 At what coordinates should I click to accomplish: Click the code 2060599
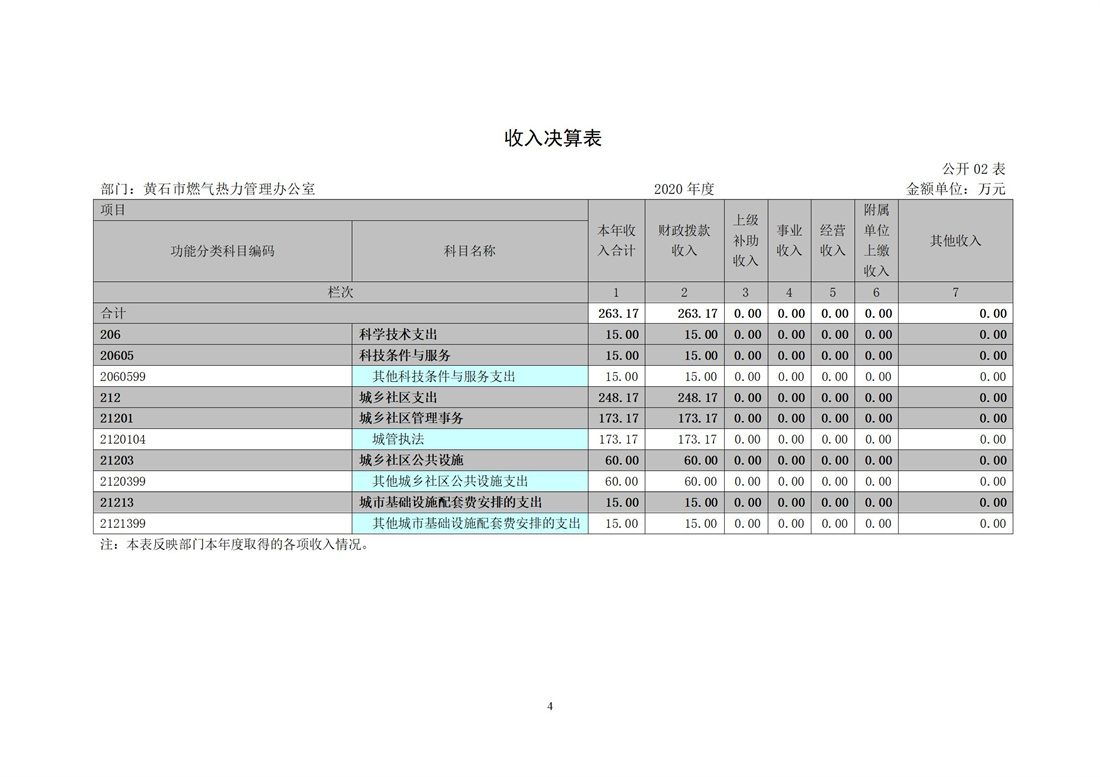pyautogui.click(x=123, y=377)
